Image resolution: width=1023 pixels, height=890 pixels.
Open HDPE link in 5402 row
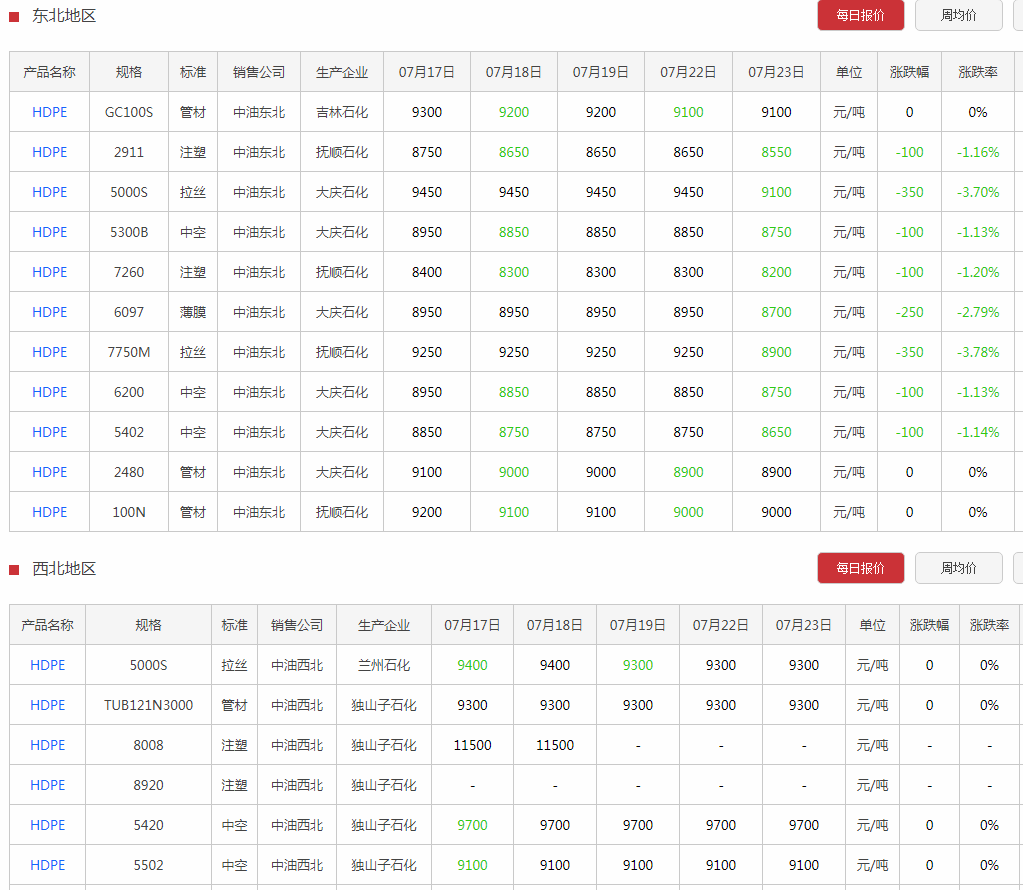click(x=50, y=432)
